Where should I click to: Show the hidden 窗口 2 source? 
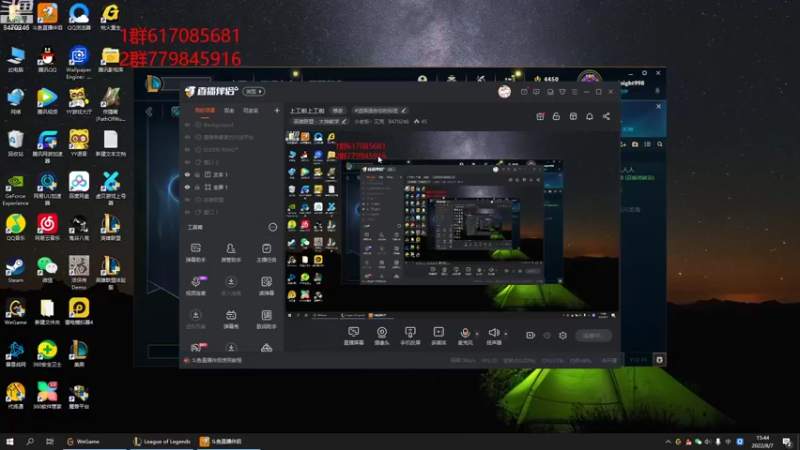pyautogui.click(x=187, y=162)
